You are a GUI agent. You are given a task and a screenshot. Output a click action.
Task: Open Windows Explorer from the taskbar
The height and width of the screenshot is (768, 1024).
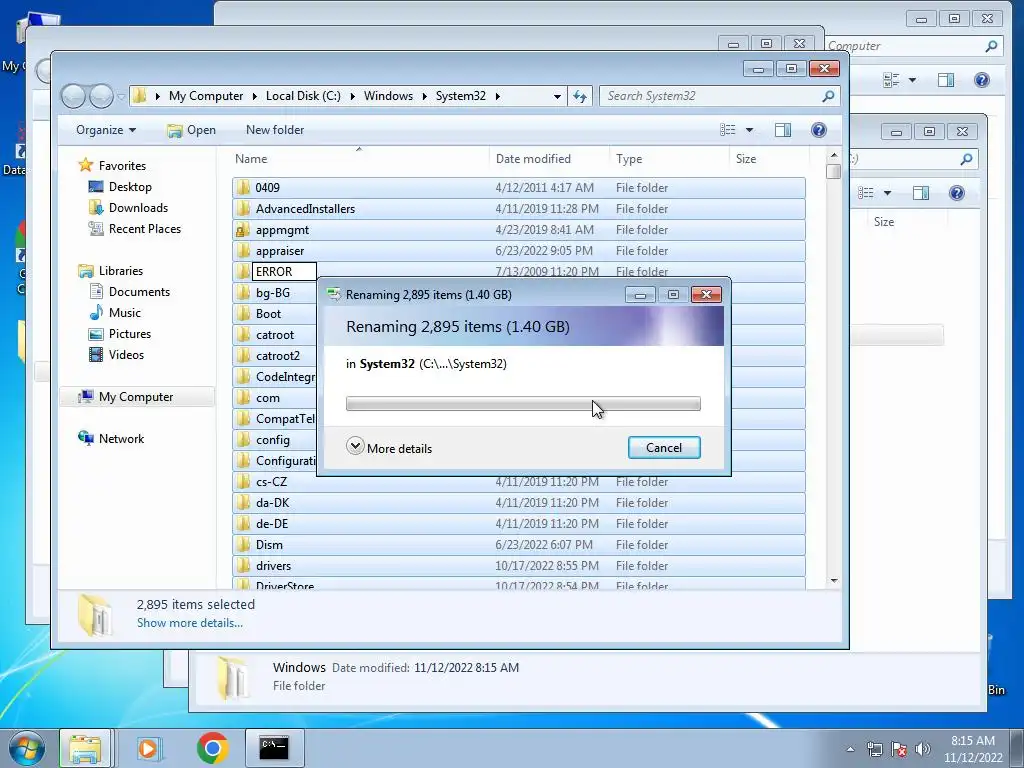tap(86, 748)
